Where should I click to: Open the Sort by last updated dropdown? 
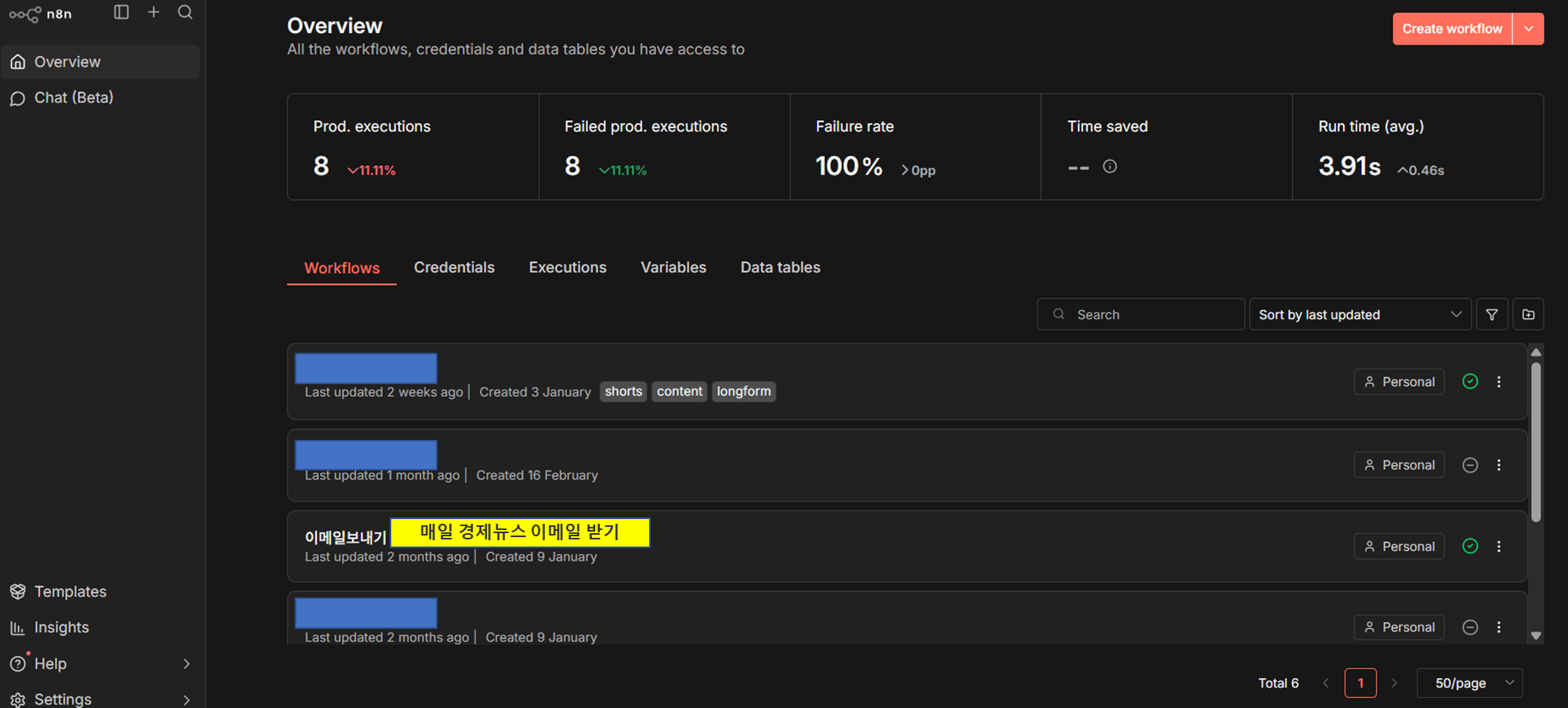[1360, 314]
